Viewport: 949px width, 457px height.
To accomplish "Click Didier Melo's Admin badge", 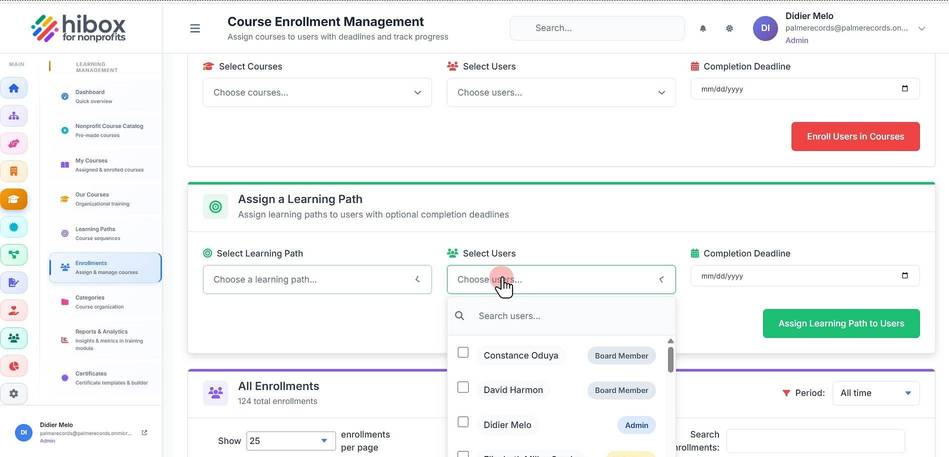I will 636,426.
